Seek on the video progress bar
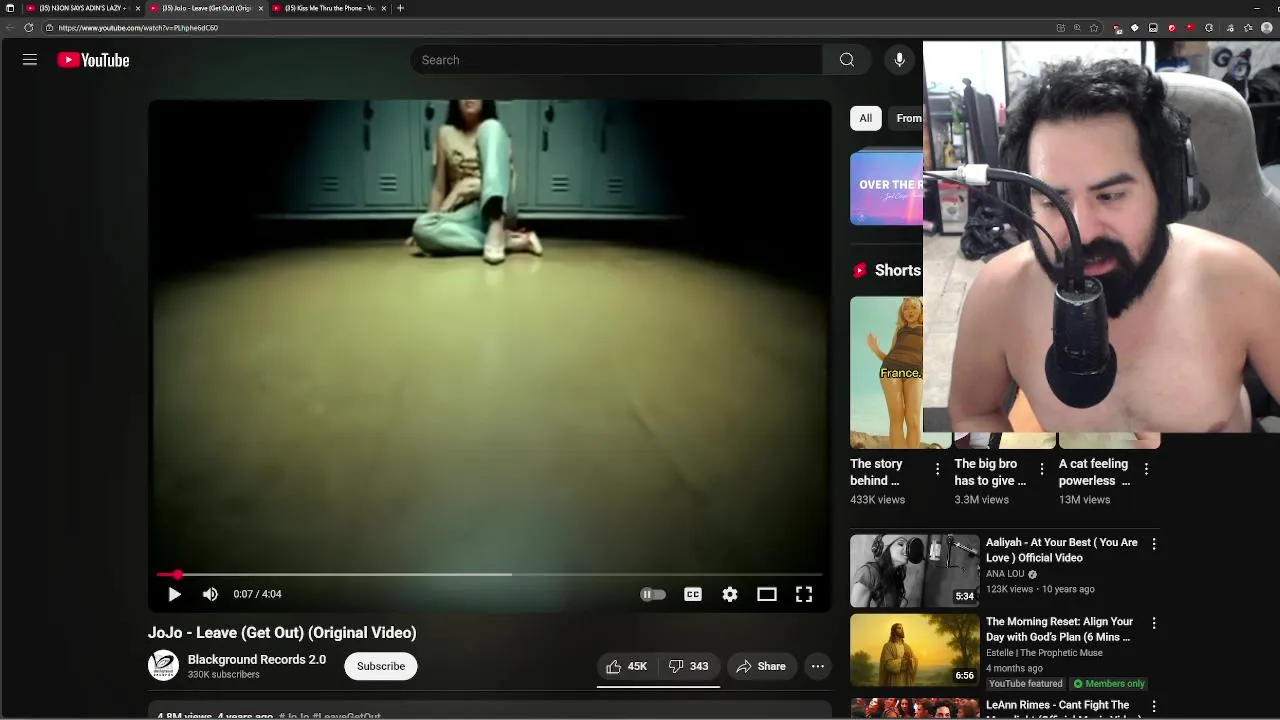The height and width of the screenshot is (720, 1280). pyautogui.click(x=490, y=575)
